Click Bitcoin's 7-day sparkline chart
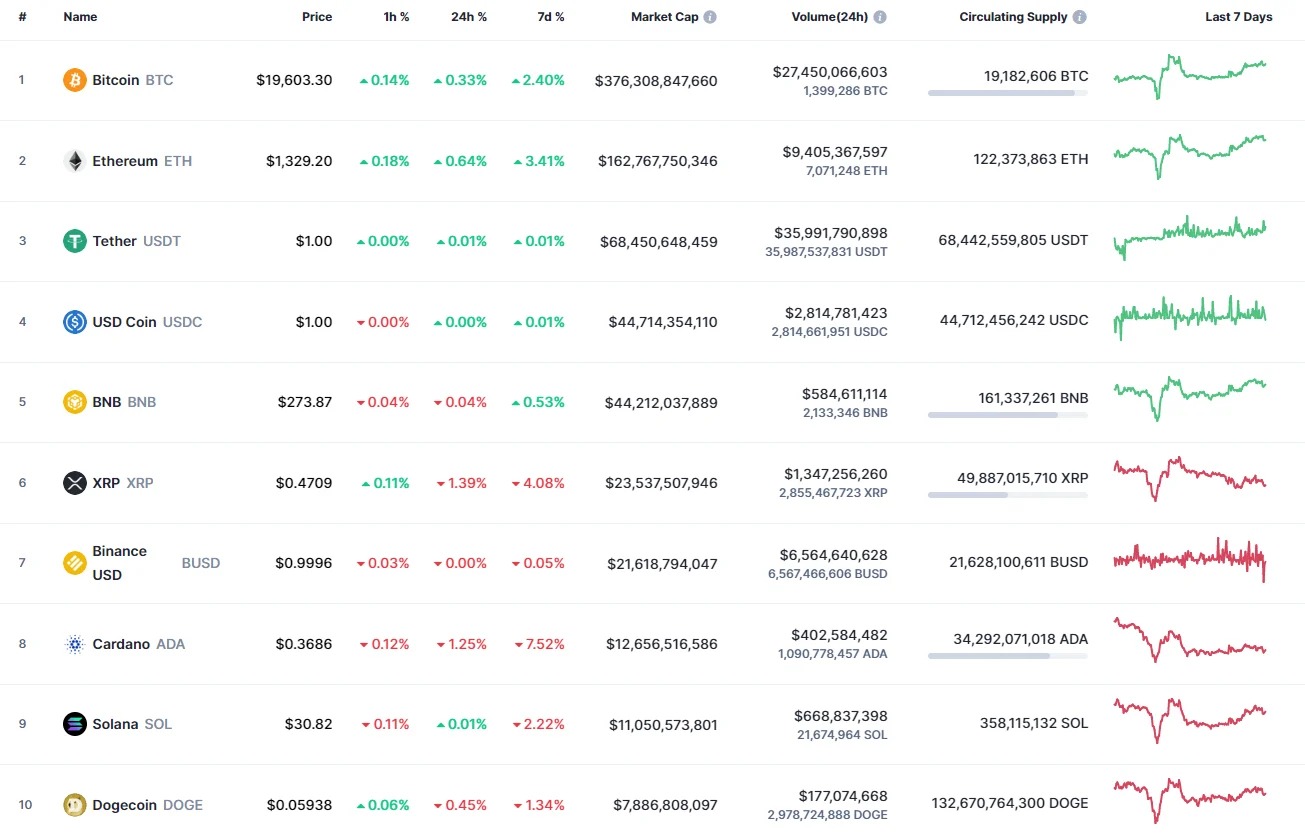Image resolution: width=1305 pixels, height=834 pixels. click(x=1190, y=78)
